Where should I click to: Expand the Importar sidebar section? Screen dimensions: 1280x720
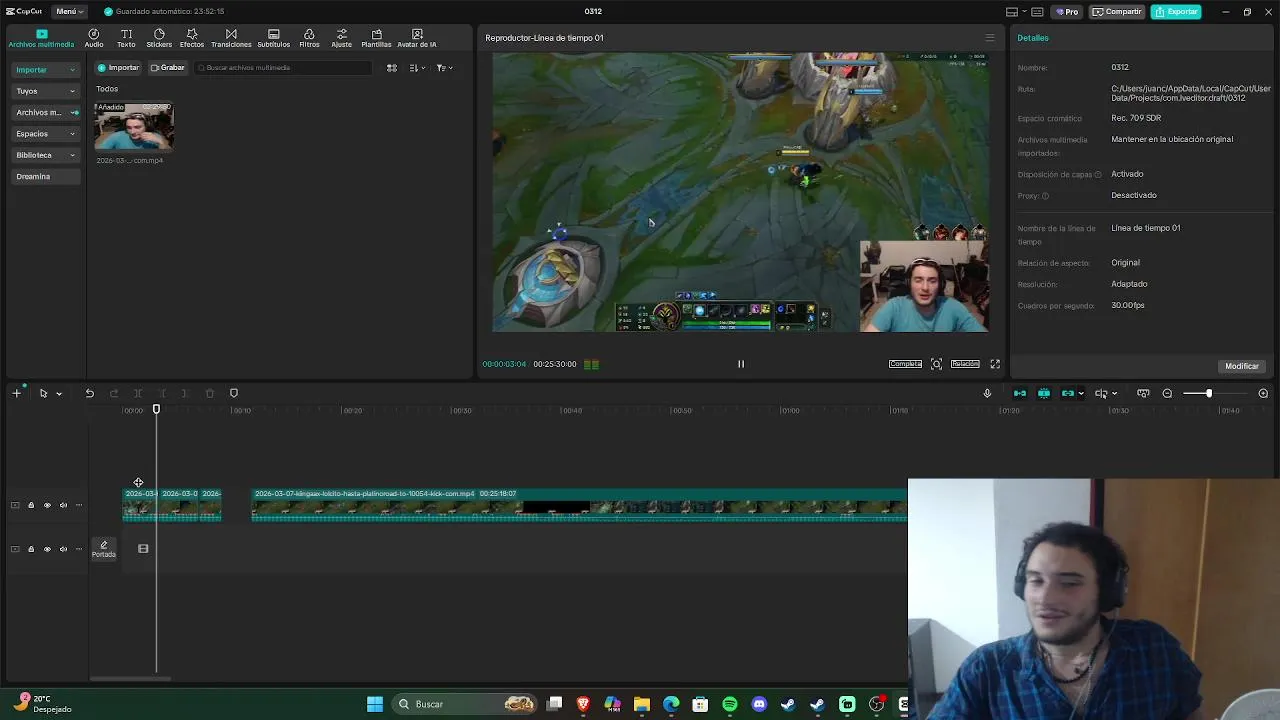pos(45,70)
